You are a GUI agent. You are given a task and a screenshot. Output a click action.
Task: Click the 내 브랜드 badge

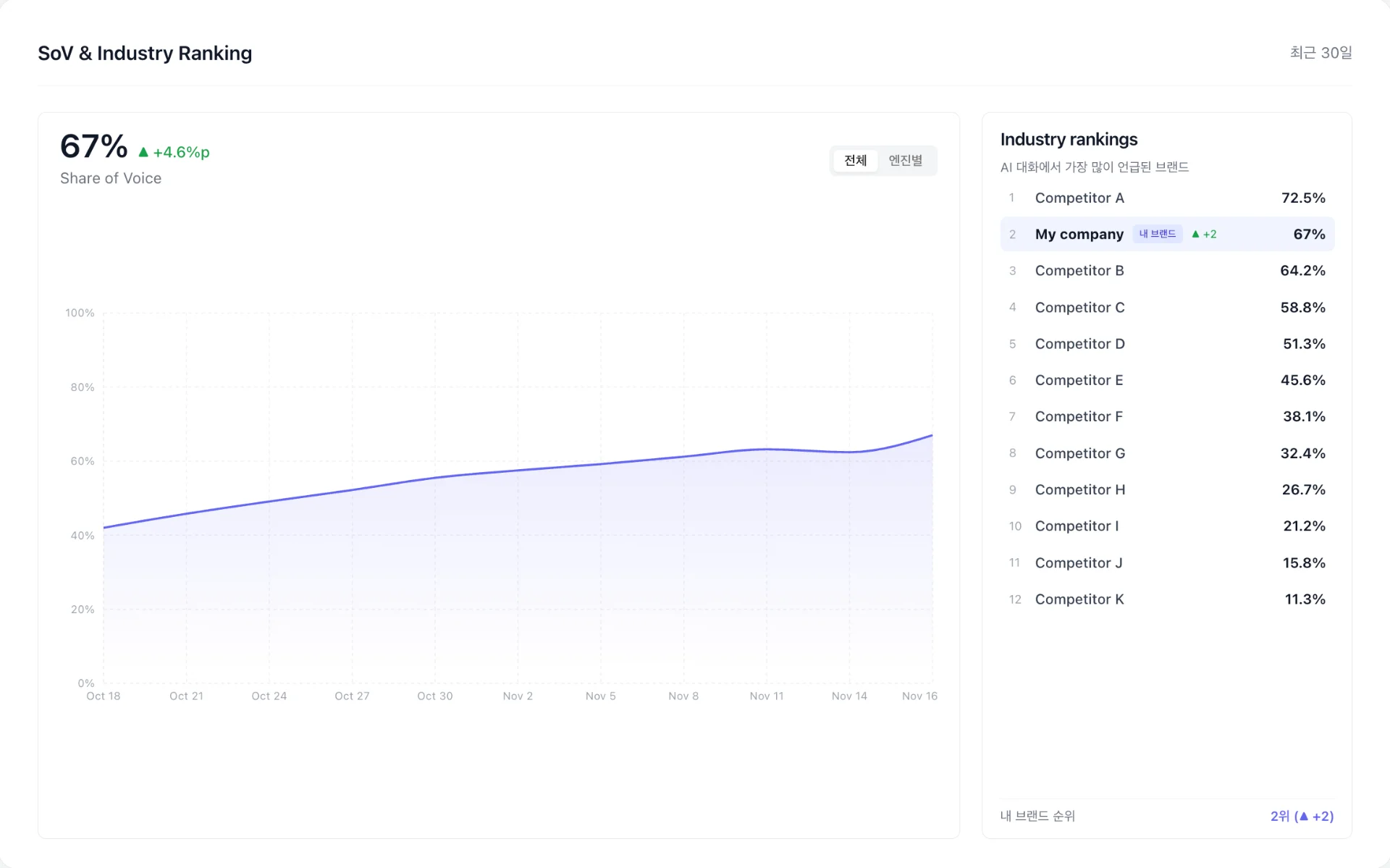tap(1157, 234)
